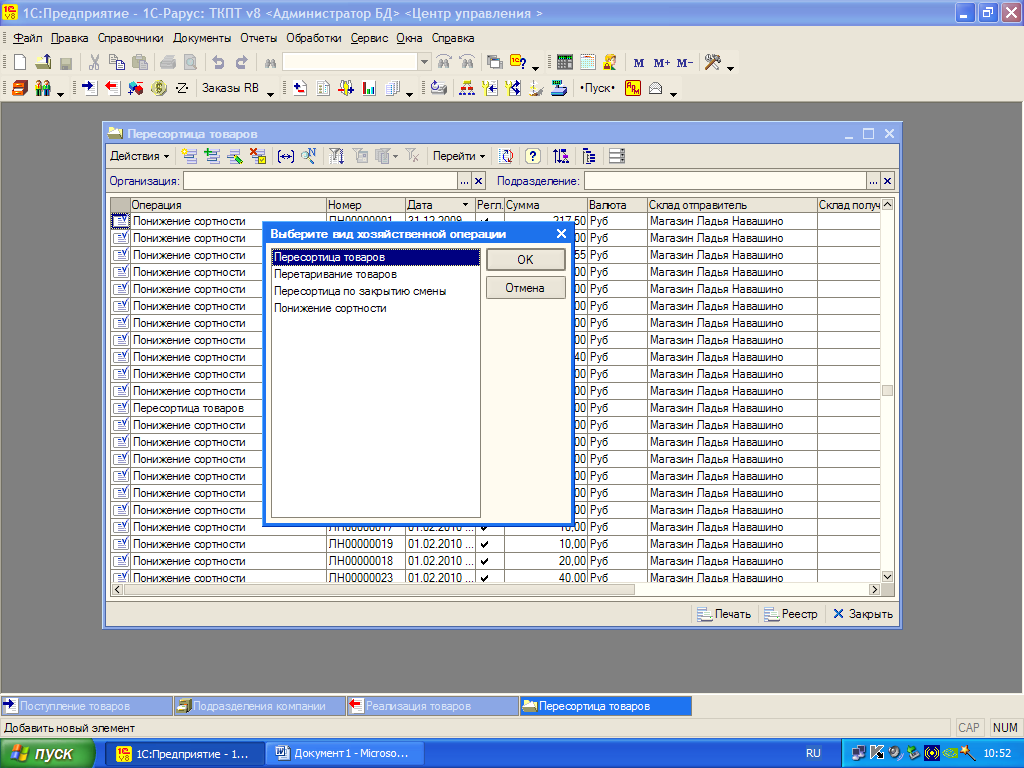Click the Дата column sort arrow
The image size is (1024, 768).
pos(466,205)
